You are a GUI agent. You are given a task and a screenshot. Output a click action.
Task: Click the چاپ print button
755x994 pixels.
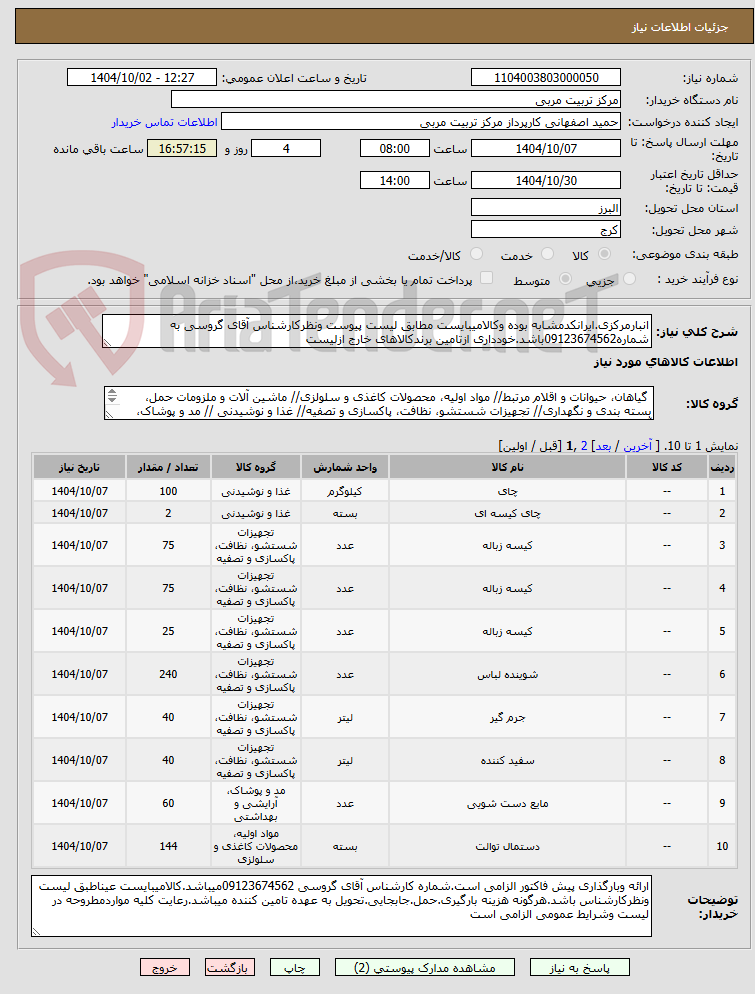click(295, 967)
